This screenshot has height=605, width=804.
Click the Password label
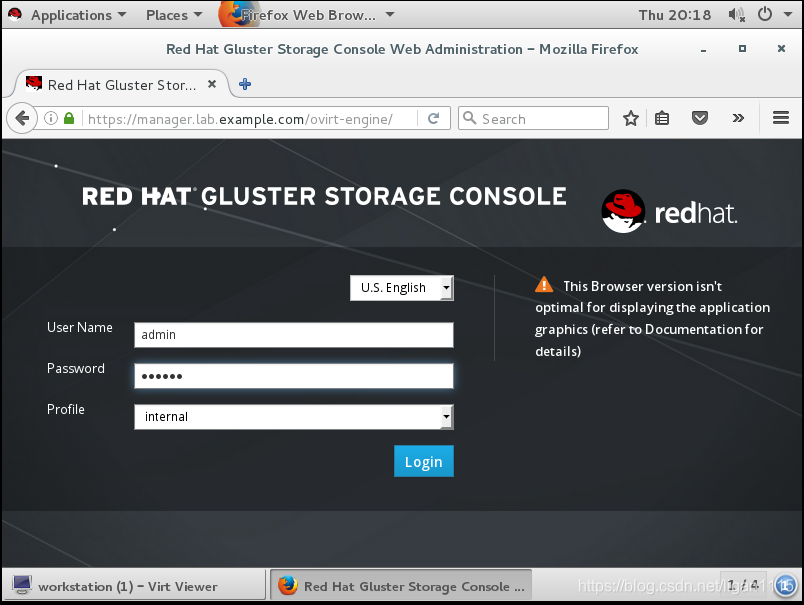pos(75,368)
